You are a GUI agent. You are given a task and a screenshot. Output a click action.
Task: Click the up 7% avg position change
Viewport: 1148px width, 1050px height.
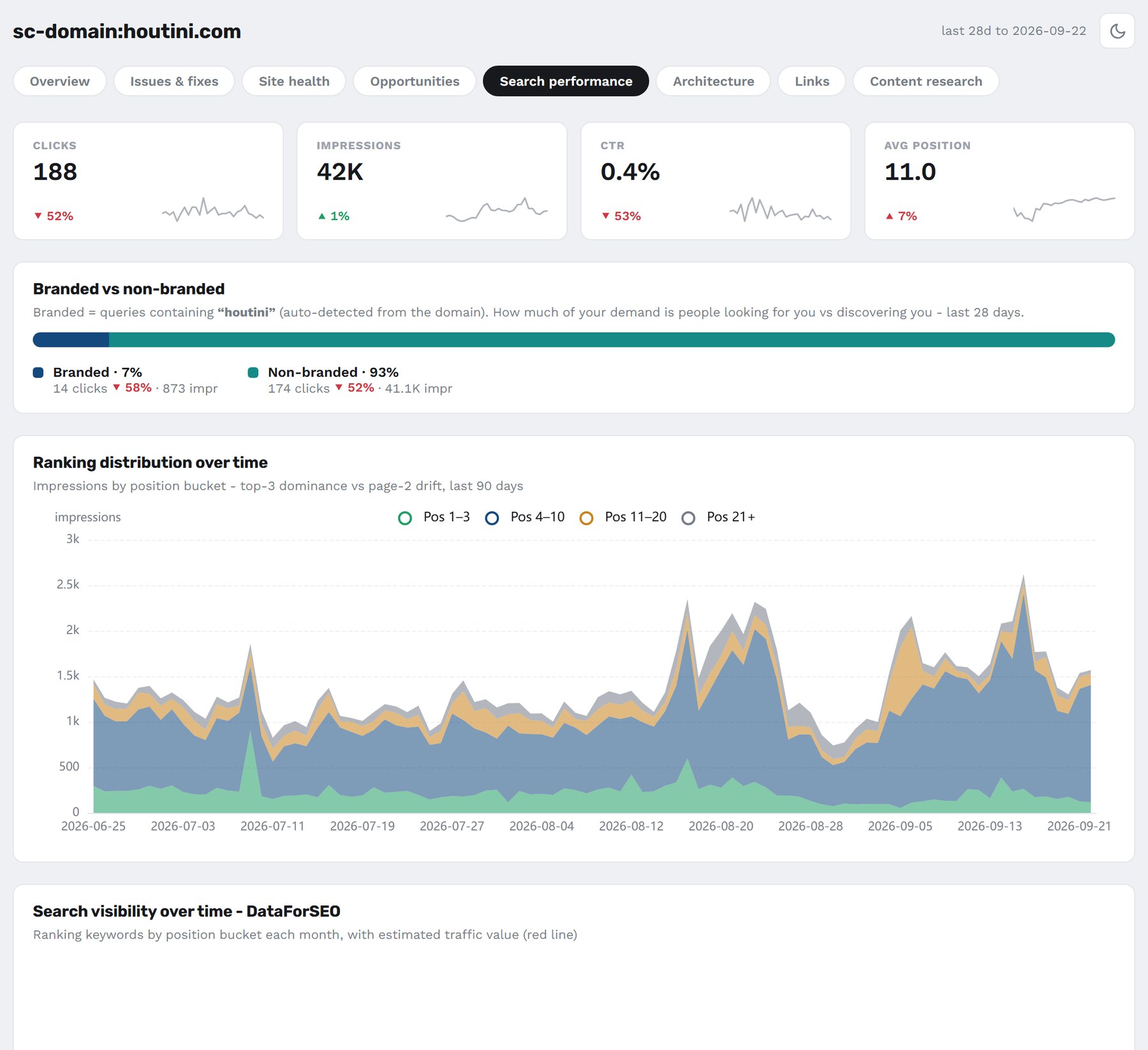coord(901,216)
